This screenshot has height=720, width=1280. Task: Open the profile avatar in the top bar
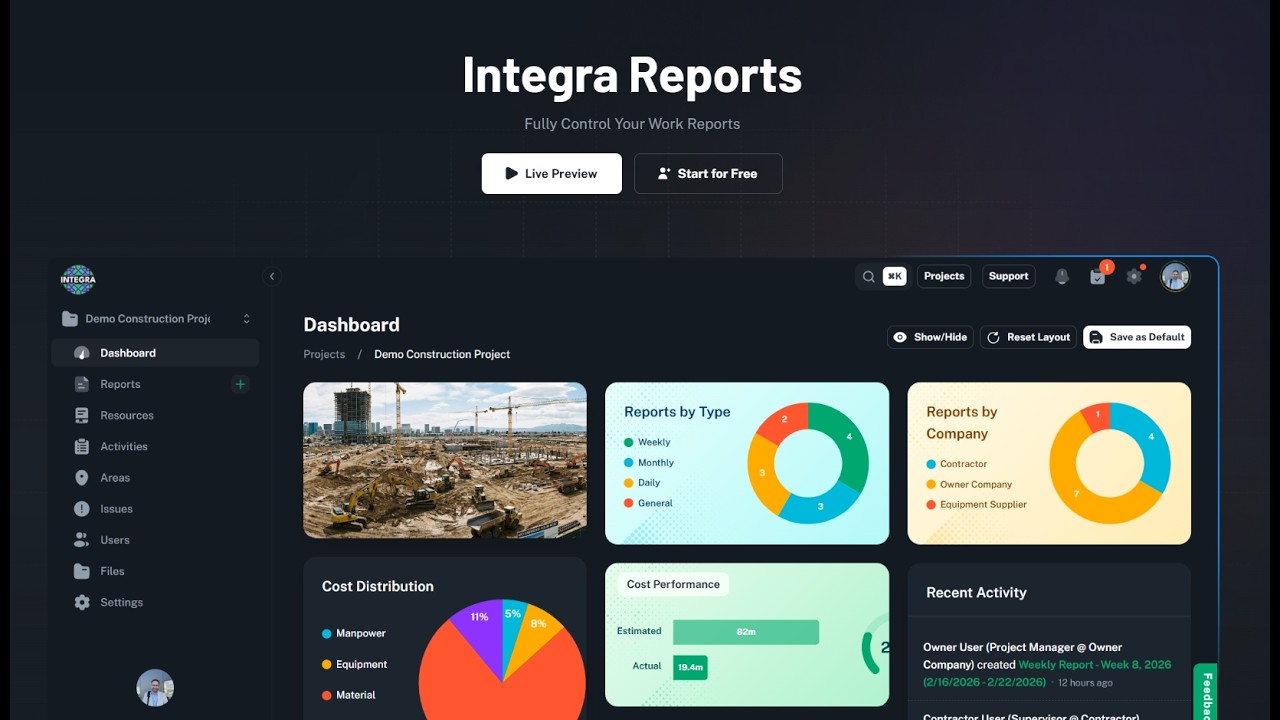1175,277
